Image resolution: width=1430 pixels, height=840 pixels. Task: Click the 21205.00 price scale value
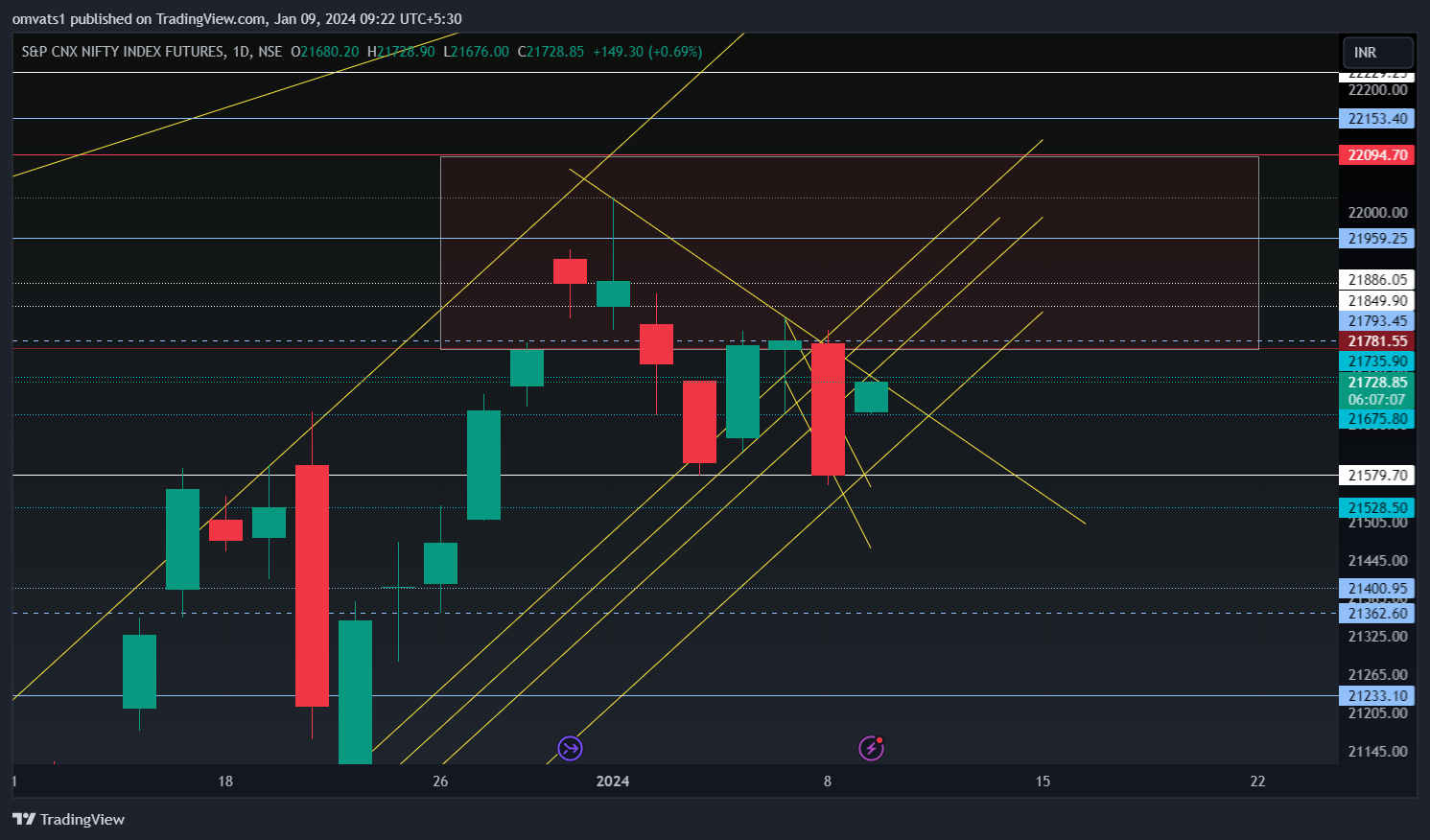[1377, 713]
